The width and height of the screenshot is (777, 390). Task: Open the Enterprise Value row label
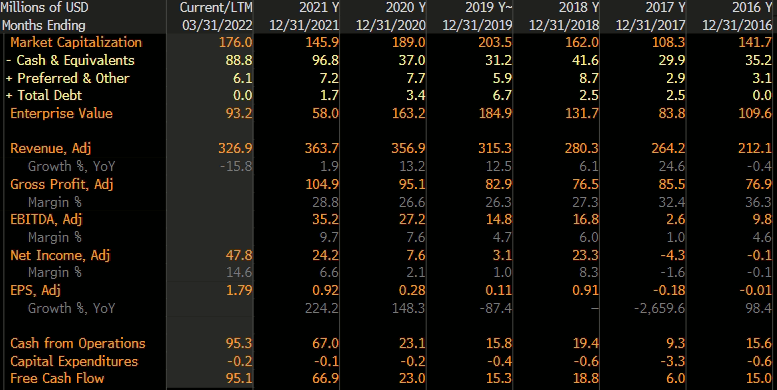pyautogui.click(x=61, y=113)
